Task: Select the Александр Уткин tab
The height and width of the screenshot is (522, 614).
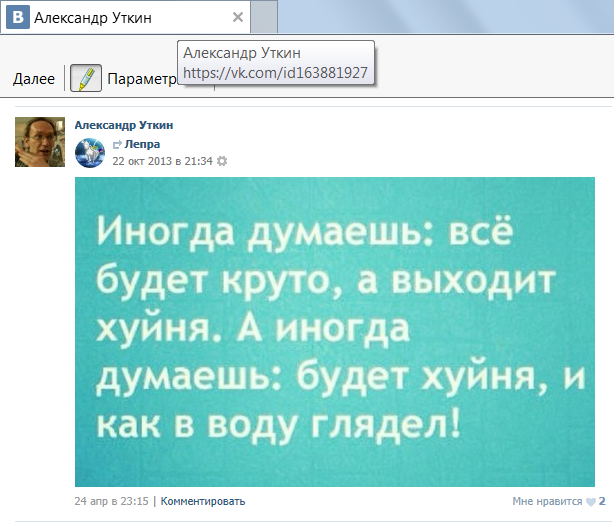Action: (x=125, y=17)
